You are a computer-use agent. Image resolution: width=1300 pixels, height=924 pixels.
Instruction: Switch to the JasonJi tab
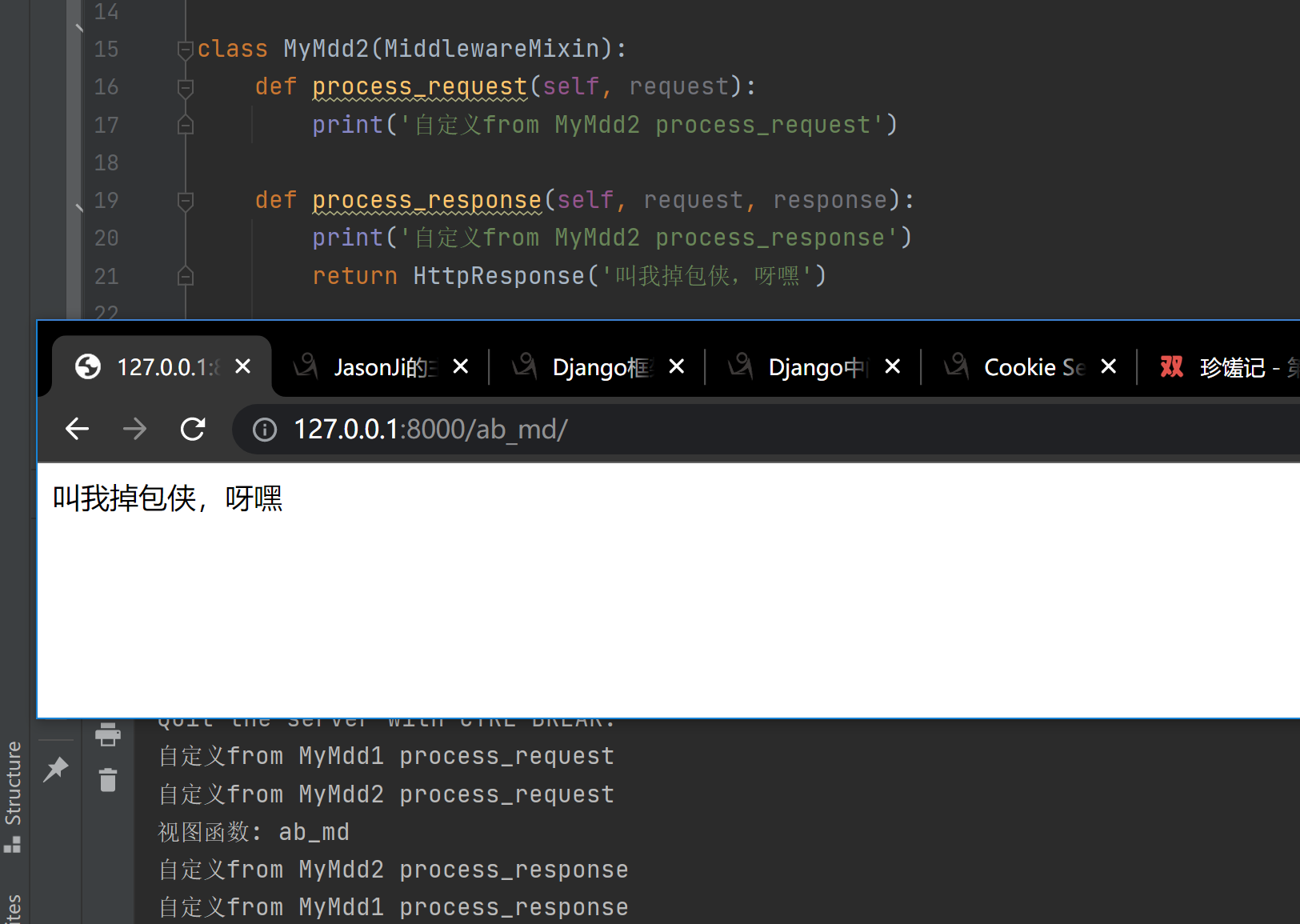(x=381, y=367)
